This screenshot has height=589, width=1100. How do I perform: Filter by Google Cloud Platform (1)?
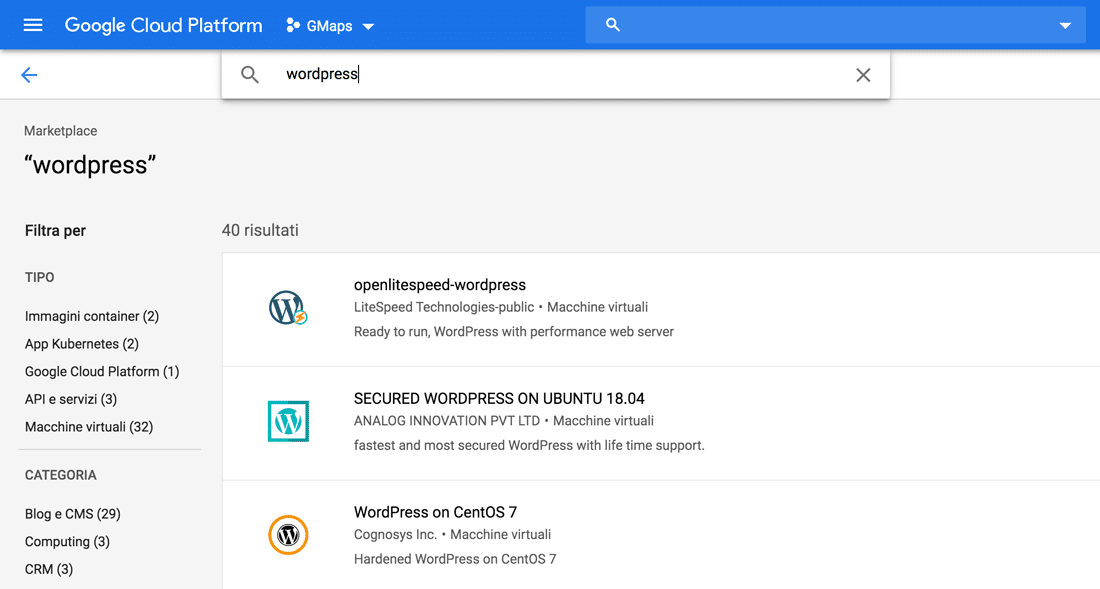102,372
